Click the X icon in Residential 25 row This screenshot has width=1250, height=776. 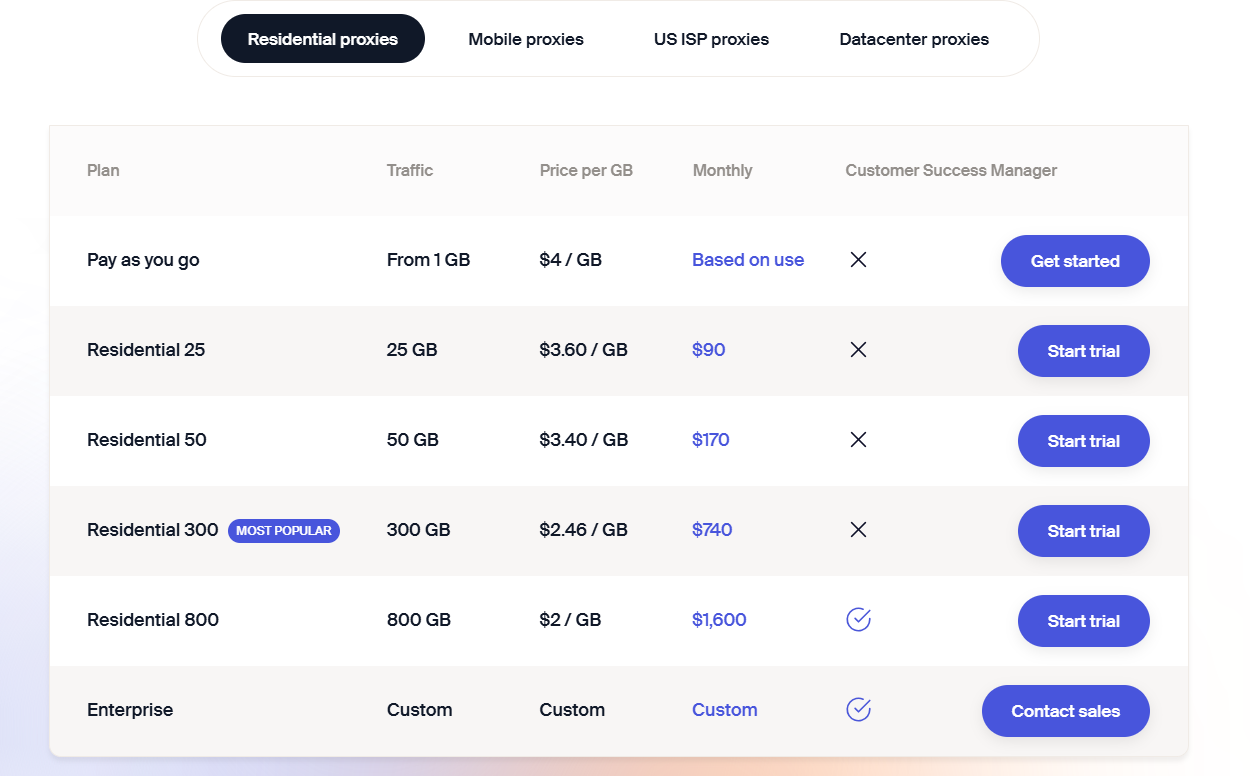point(858,350)
